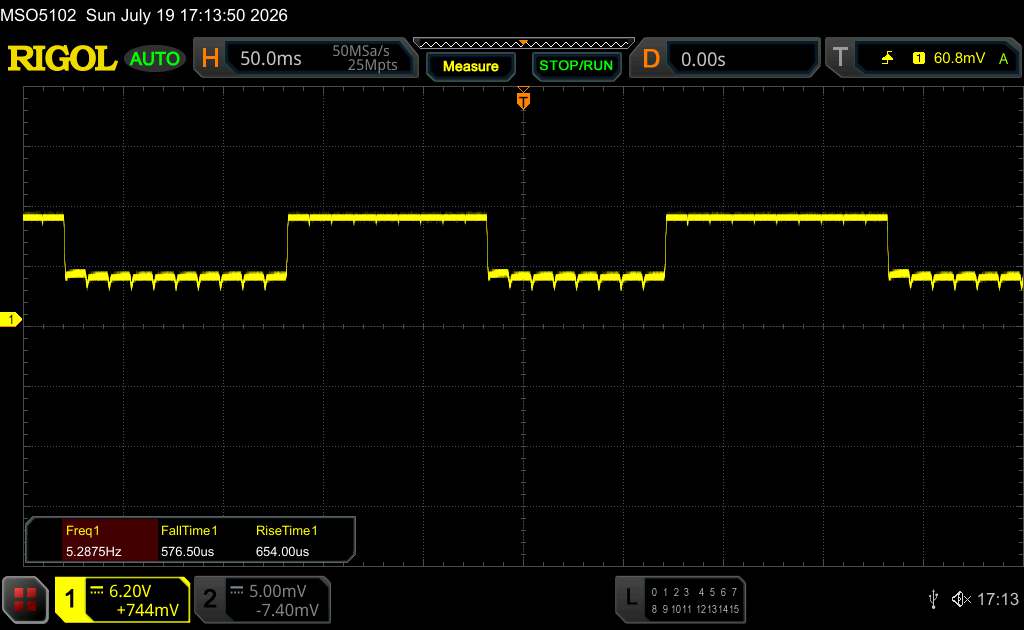Click the channel 1 ground level marker
Image resolution: width=1024 pixels, height=630 pixels.
pyautogui.click(x=10, y=319)
